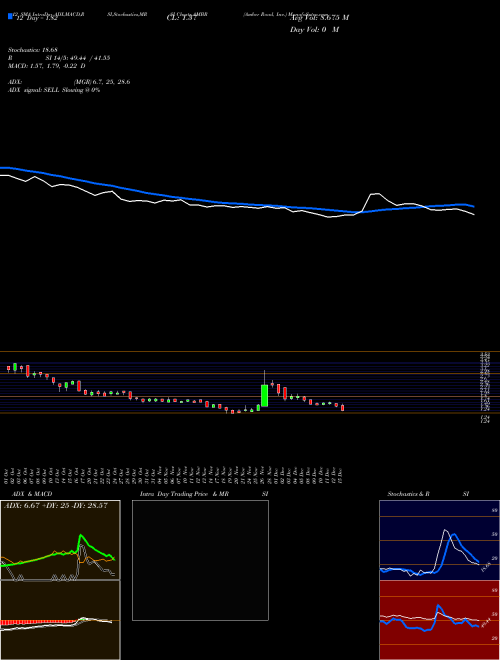This screenshot has width=500, height=660.
Task: Click the blue RSI spike in the red panel
Action: click(x=439, y=606)
